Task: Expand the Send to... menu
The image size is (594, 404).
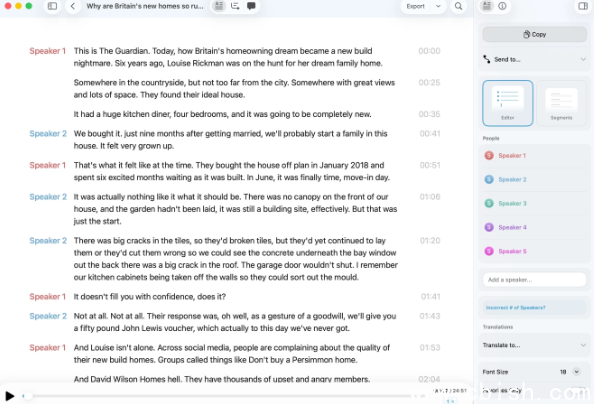Action: click(535, 59)
